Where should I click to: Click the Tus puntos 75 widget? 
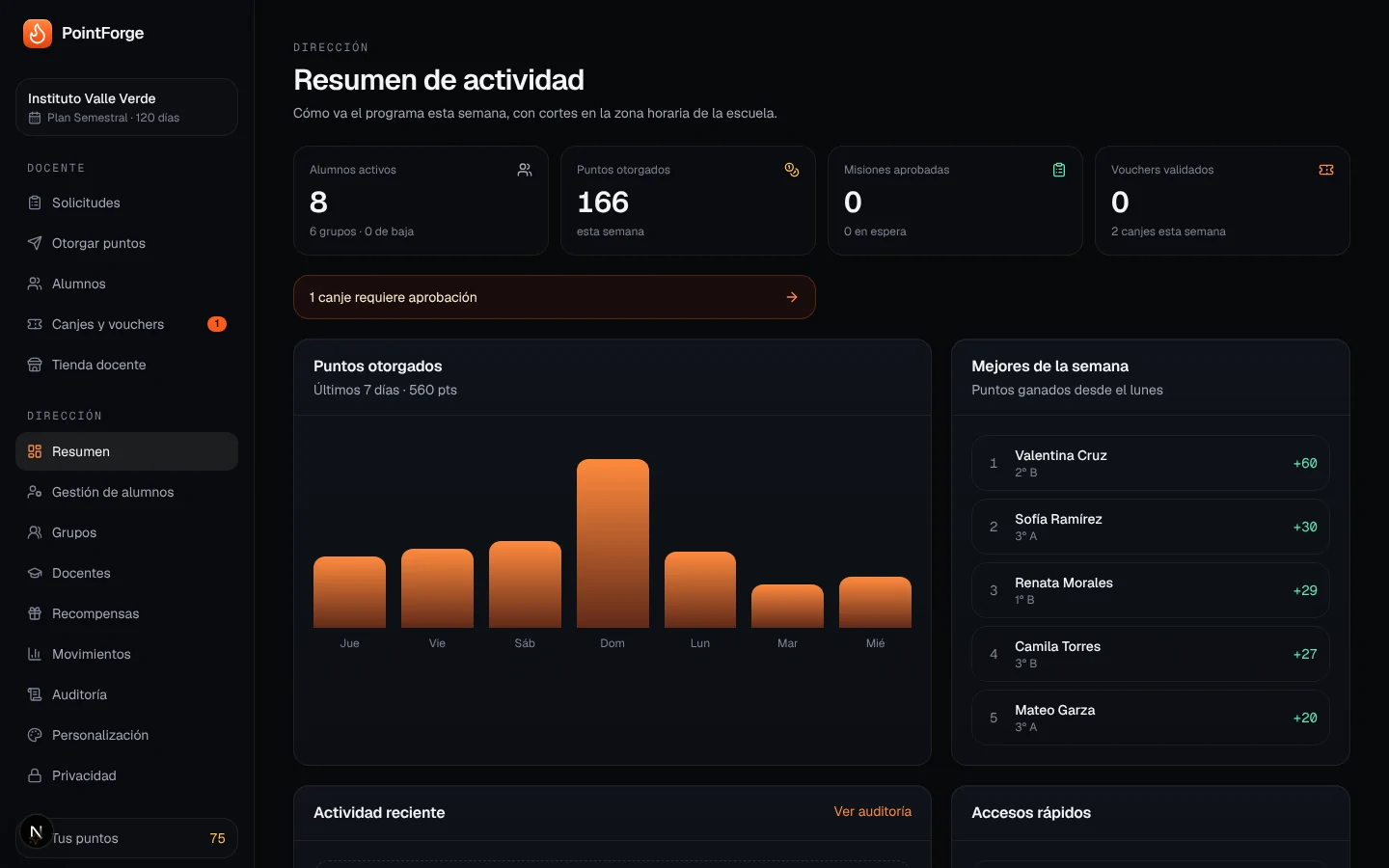tap(126, 838)
